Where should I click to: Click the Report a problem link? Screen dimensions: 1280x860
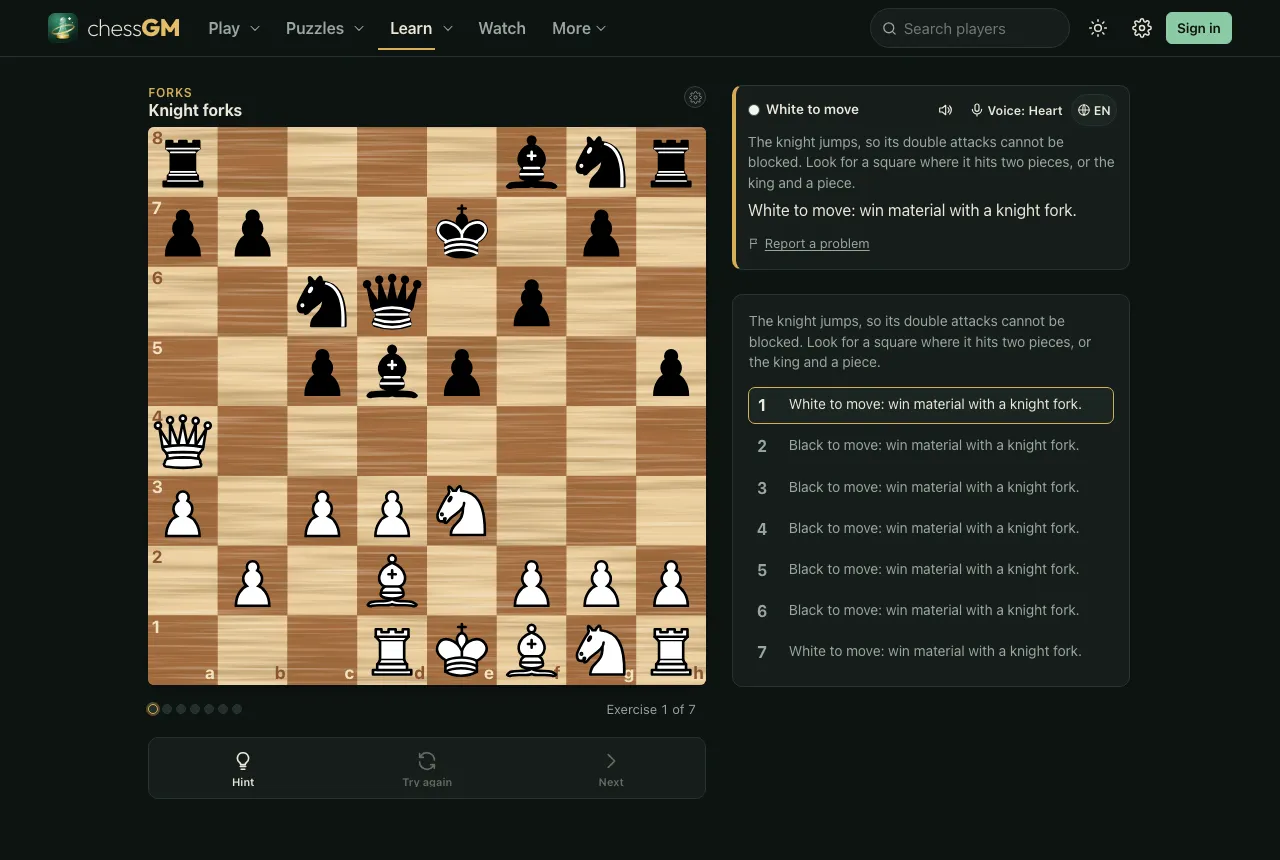pos(817,243)
